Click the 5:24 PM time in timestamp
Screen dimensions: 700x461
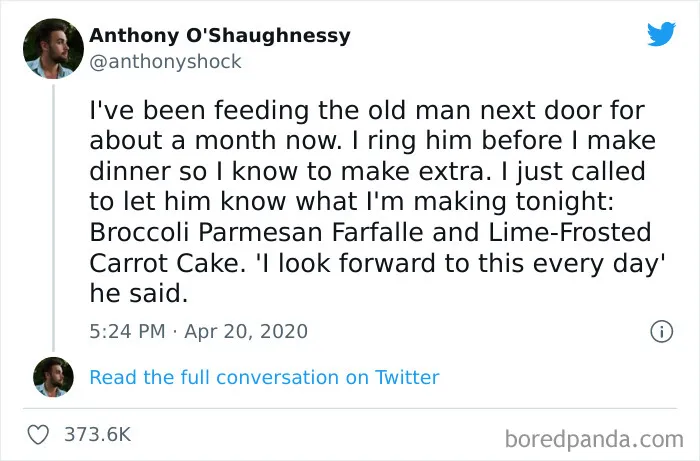(x=127, y=332)
